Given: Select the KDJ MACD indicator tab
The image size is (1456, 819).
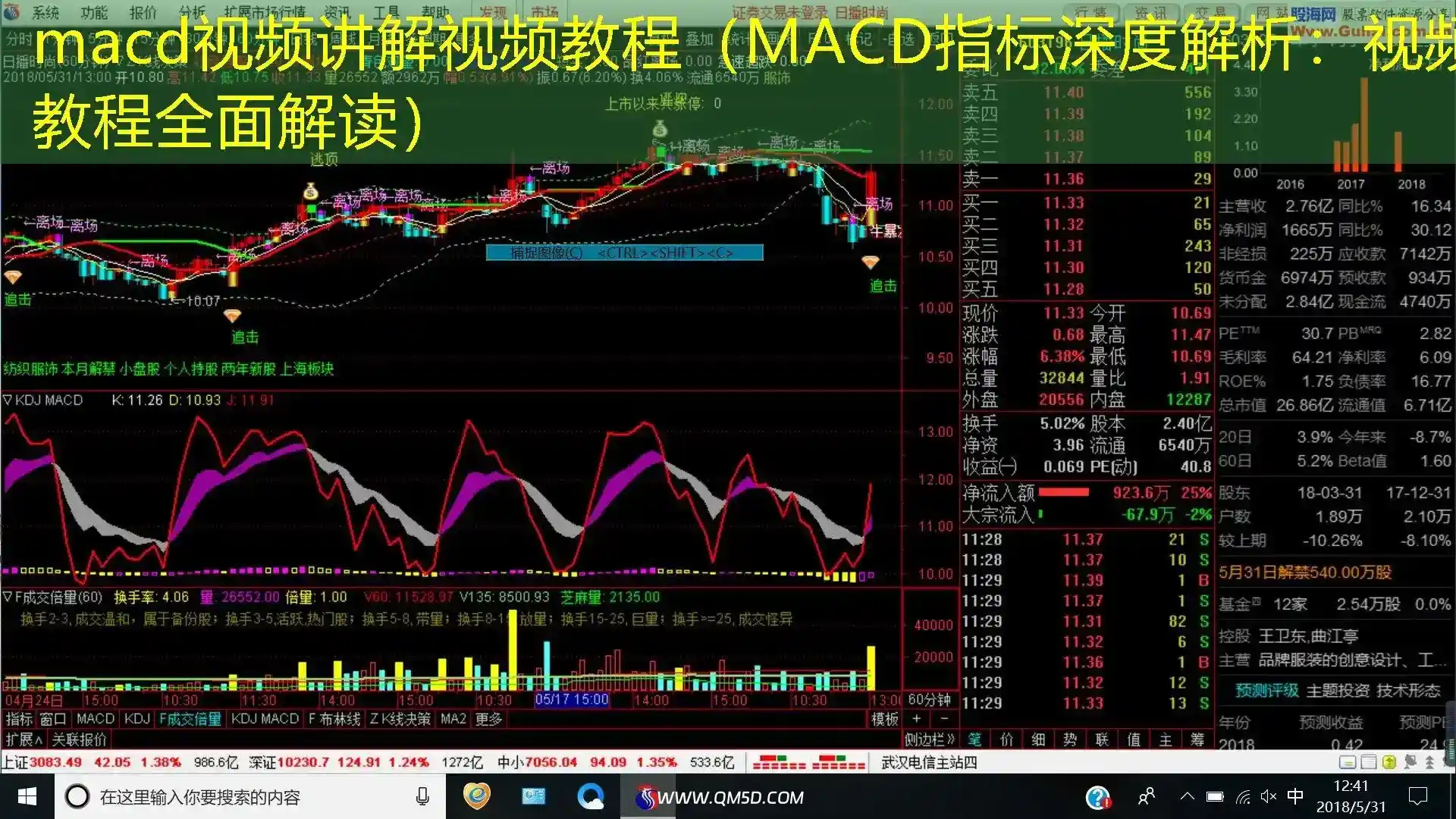Looking at the screenshot, I should click(x=265, y=718).
